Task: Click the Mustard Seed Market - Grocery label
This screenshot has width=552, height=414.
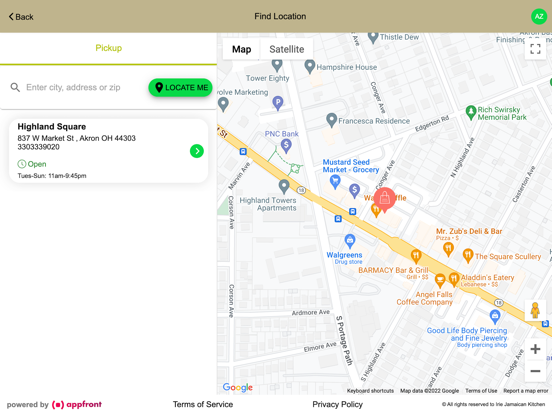Action: pos(351,166)
